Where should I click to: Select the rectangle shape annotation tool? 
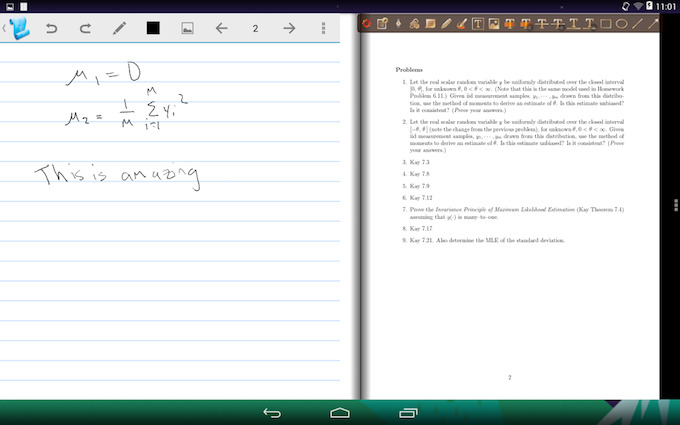pyautogui.click(x=605, y=22)
